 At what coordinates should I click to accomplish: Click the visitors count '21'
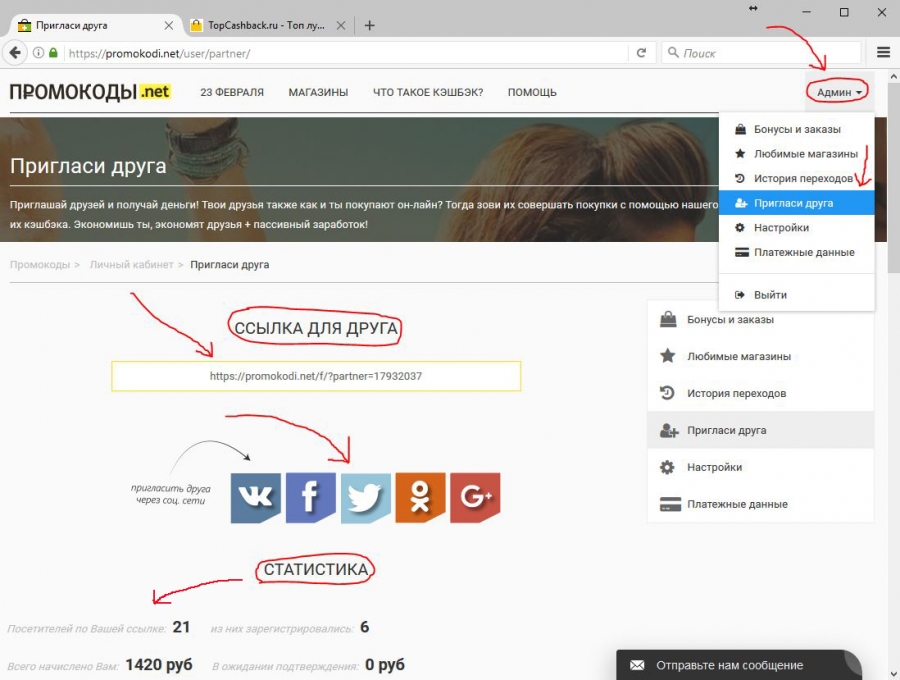181,627
